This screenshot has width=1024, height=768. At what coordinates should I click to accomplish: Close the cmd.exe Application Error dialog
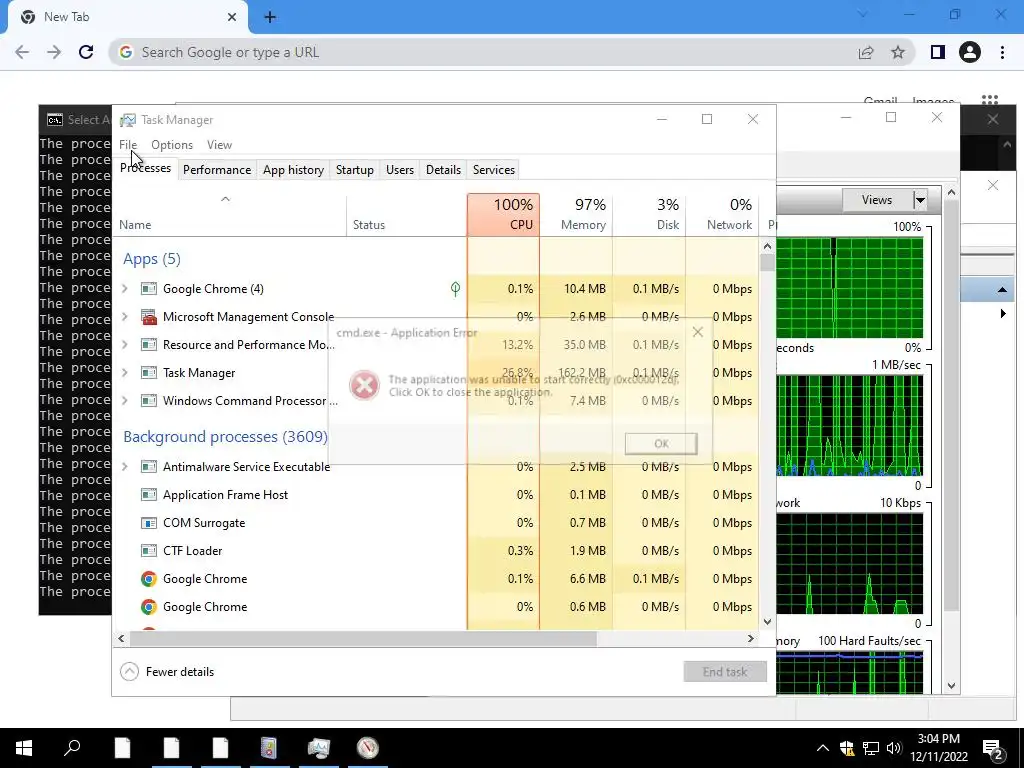[697, 332]
